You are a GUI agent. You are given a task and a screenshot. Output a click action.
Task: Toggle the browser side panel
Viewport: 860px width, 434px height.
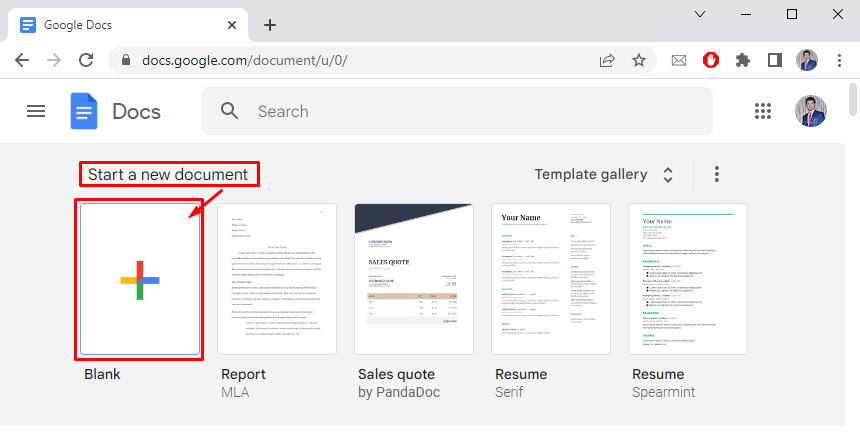click(774, 60)
